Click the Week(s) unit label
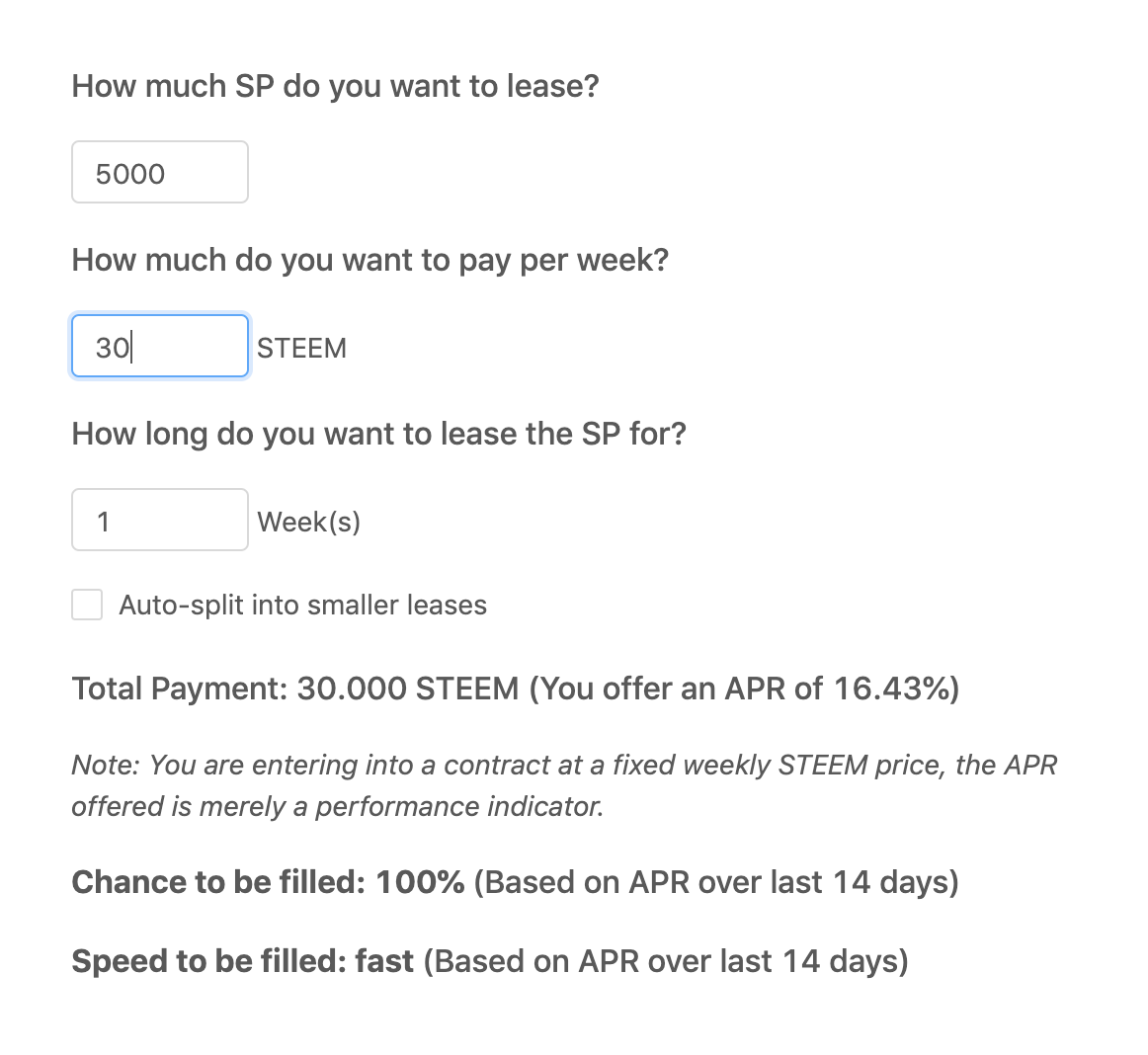The height and width of the screenshot is (1055, 1148). (x=308, y=522)
